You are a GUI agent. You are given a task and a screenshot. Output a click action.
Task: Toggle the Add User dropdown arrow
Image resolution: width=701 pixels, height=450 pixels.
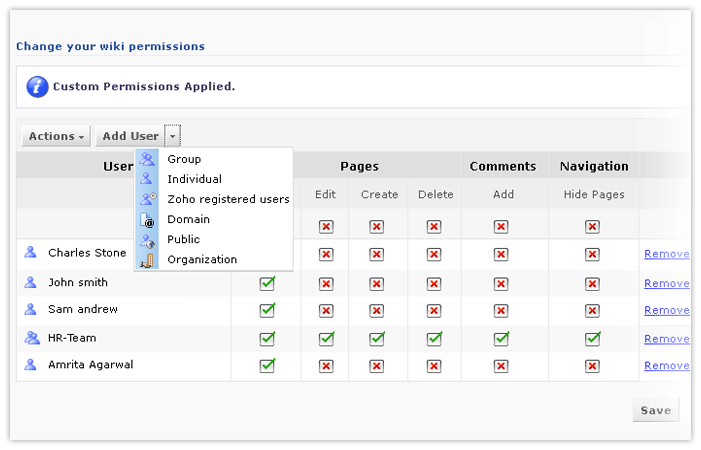[173, 136]
